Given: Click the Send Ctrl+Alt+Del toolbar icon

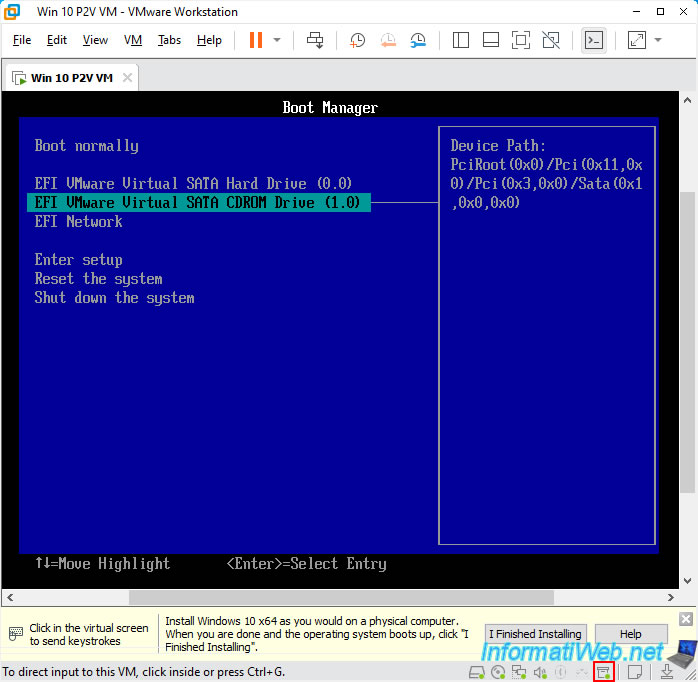Looking at the screenshot, I should point(315,40).
